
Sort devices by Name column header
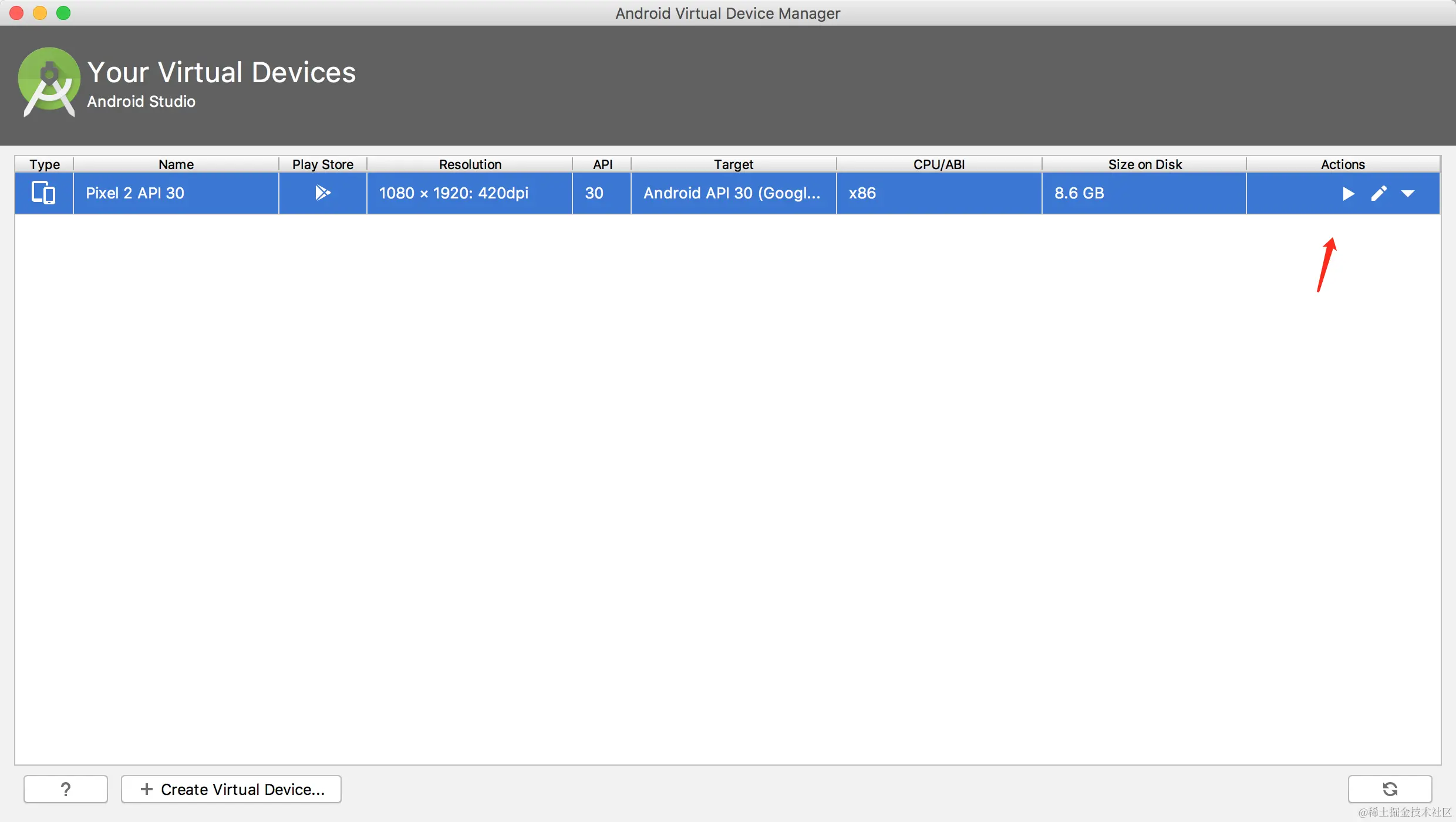176,164
